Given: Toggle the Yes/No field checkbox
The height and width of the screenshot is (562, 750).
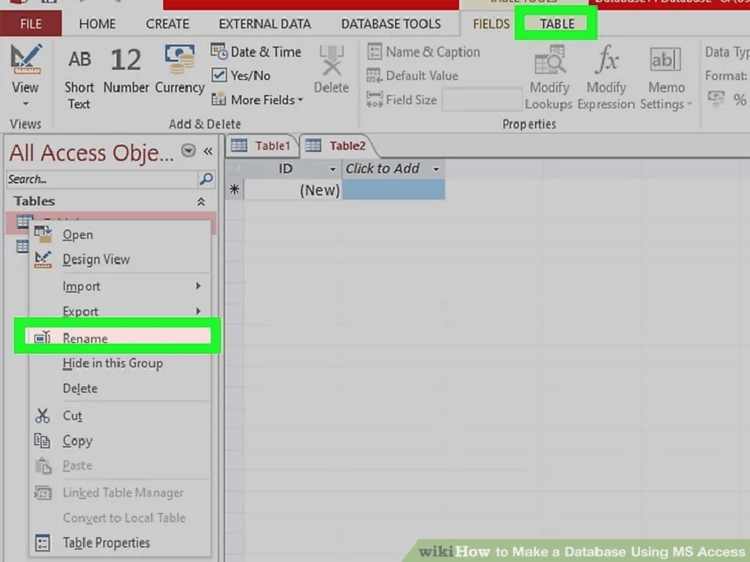Looking at the screenshot, I should click(x=220, y=75).
